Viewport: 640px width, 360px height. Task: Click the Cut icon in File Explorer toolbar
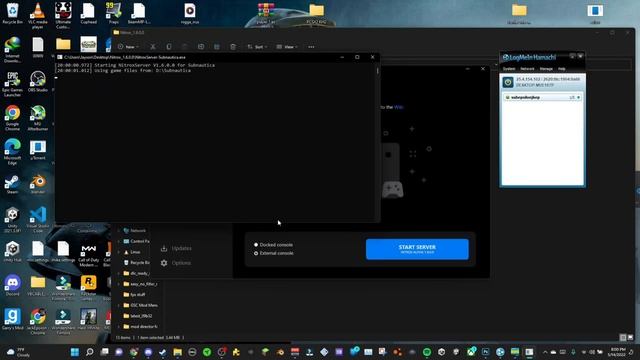pos(153,47)
